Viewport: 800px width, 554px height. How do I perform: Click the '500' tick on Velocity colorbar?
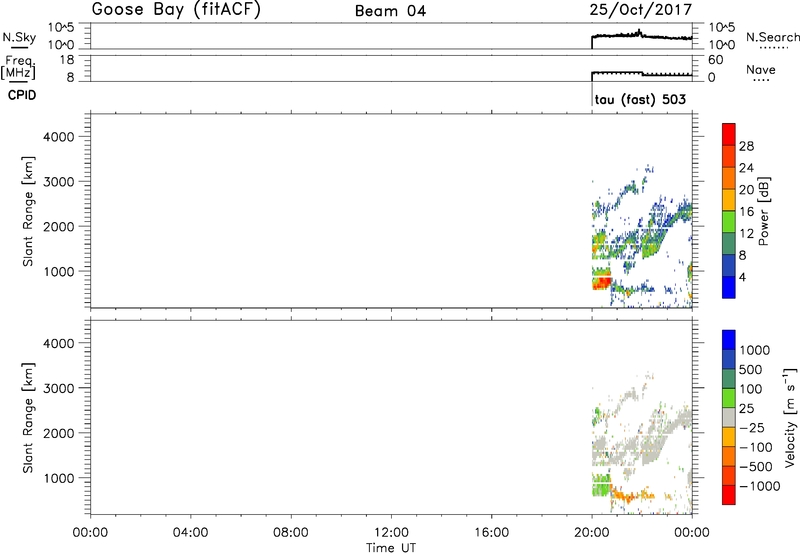[x=753, y=370]
